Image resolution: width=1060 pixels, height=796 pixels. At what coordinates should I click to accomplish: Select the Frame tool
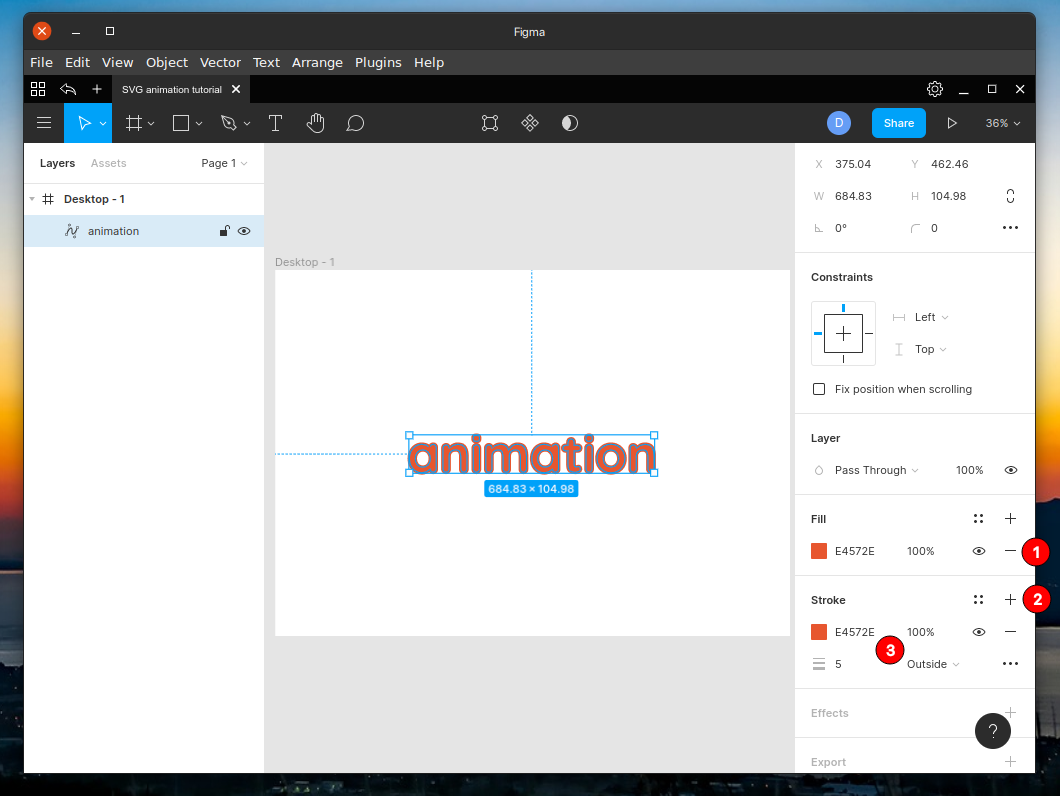135,123
